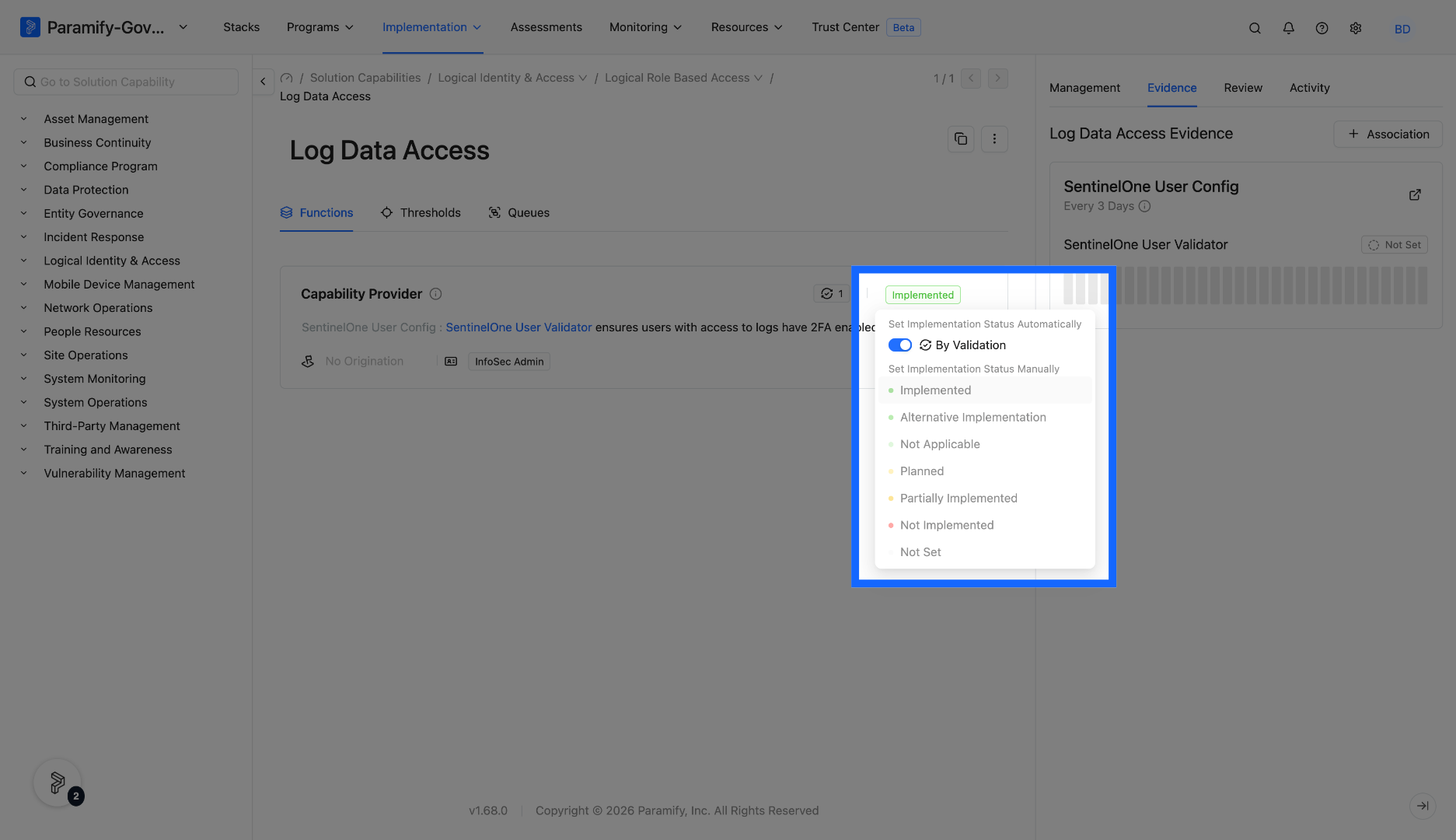The height and width of the screenshot is (840, 1456).
Task: Open the settings gear icon
Action: [x=1355, y=28]
